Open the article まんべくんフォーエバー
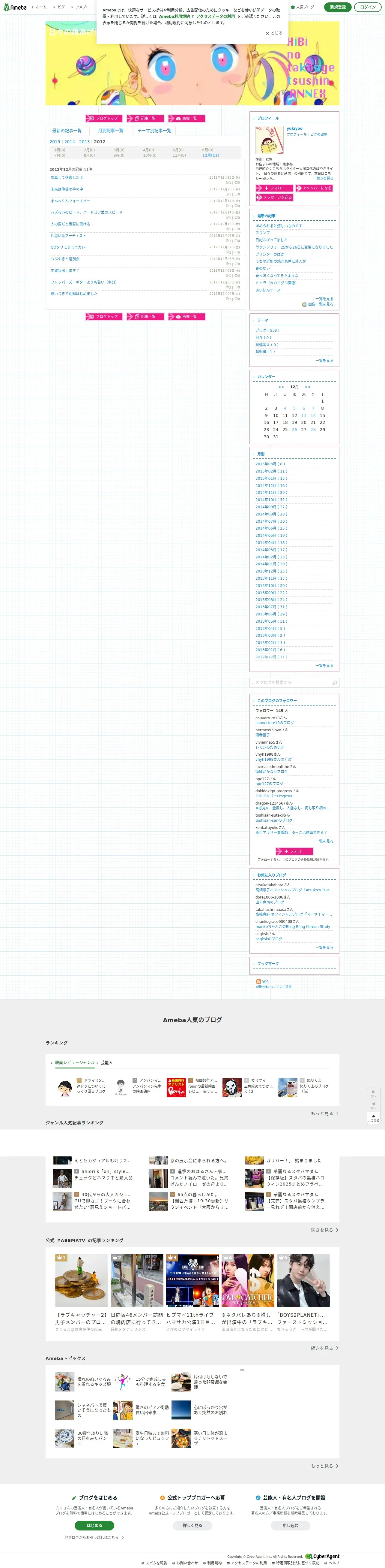 coord(70,201)
